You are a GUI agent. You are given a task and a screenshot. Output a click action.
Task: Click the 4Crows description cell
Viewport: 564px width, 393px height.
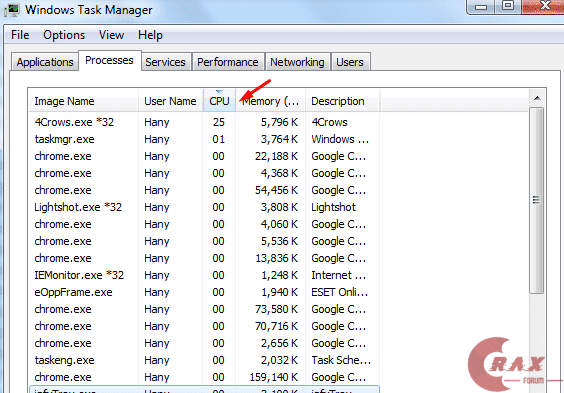pos(329,122)
